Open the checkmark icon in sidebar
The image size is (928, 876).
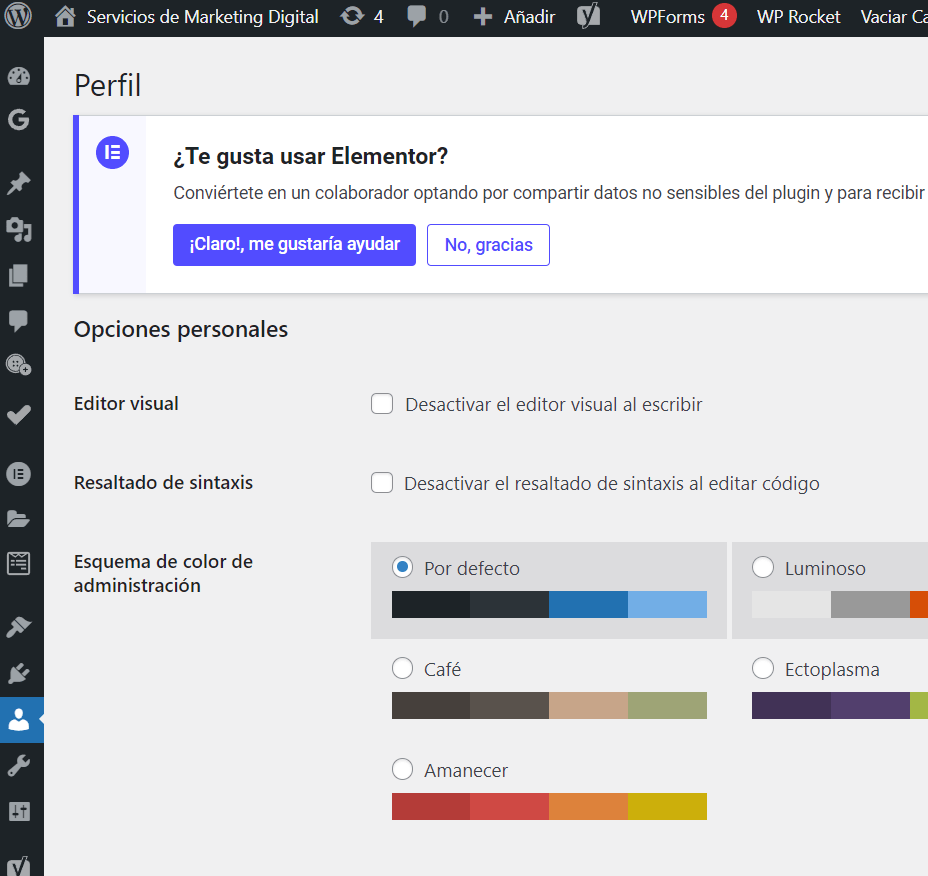click(18, 415)
